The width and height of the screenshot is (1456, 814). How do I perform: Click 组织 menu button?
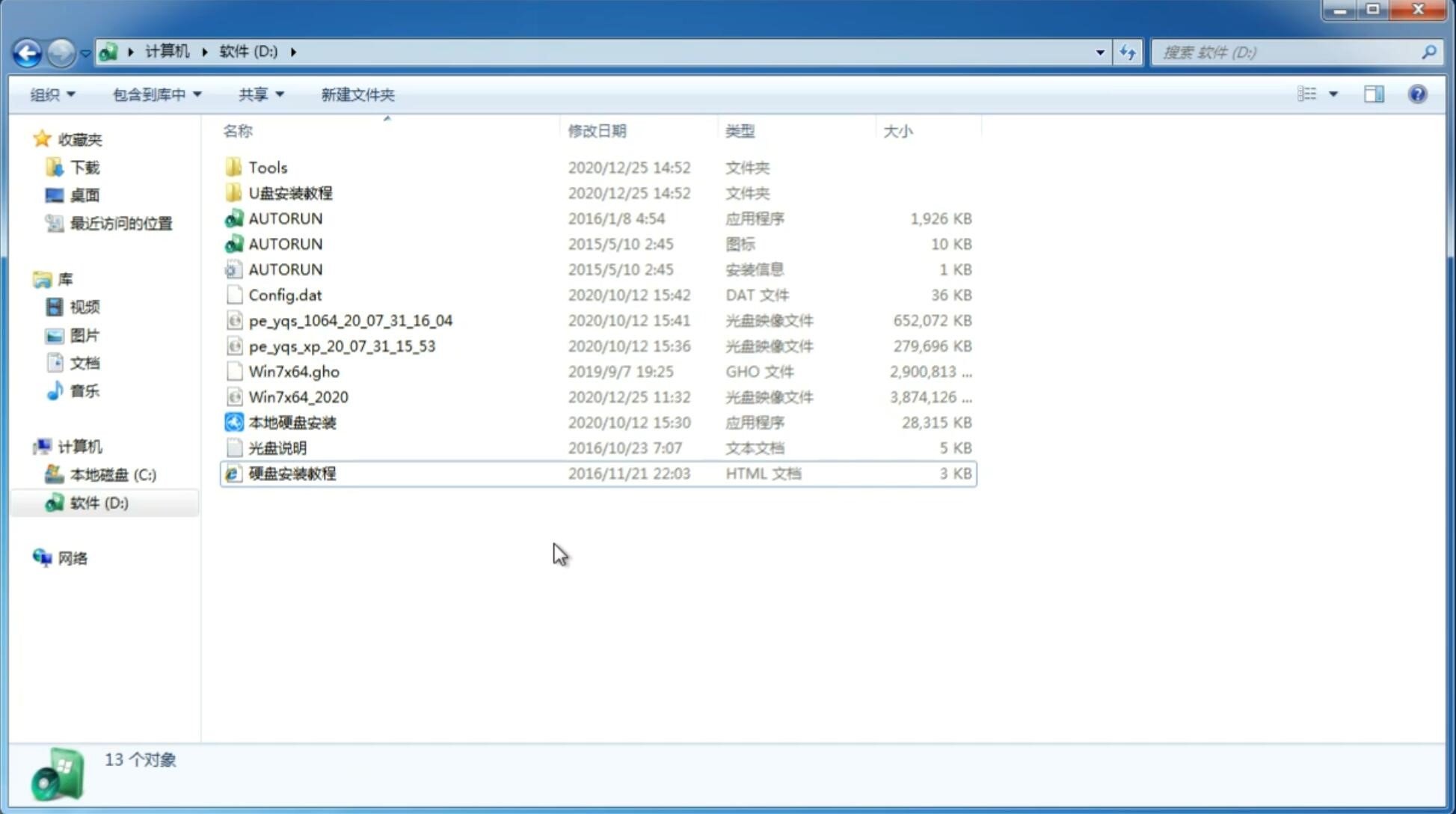(x=52, y=94)
